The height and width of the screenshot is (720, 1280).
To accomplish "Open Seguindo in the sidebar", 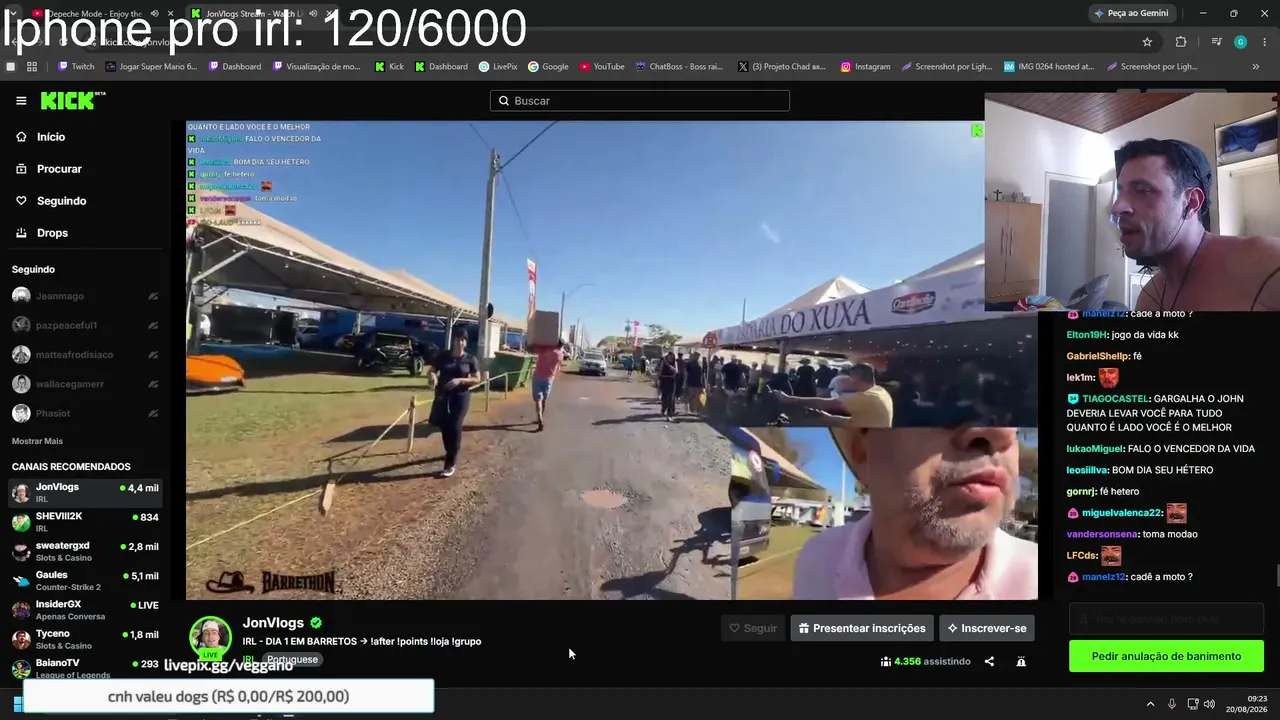I will point(61,201).
